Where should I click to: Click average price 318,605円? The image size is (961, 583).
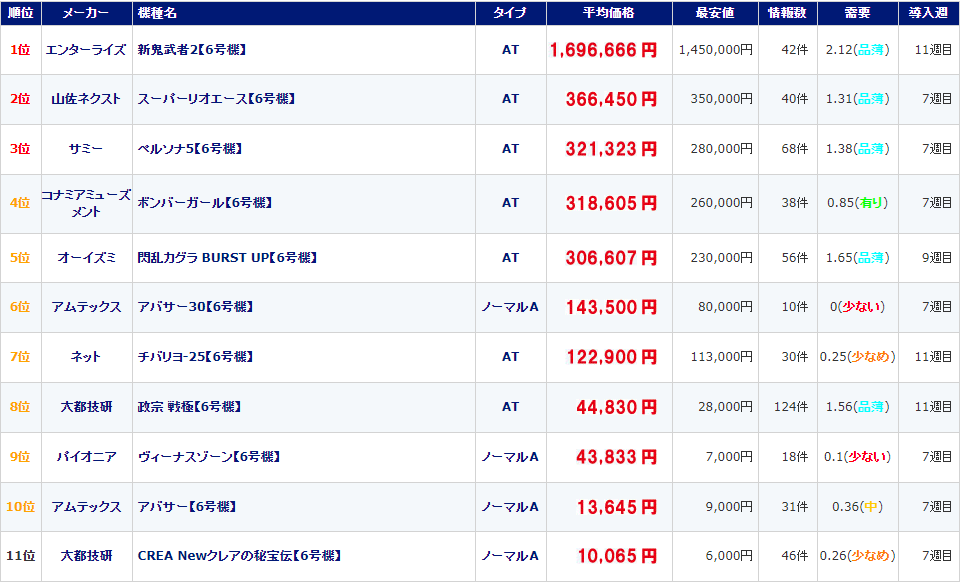click(611, 203)
